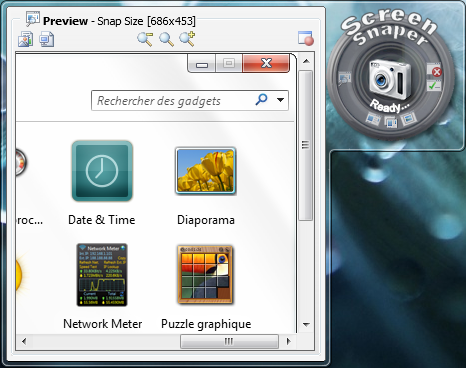Click the camera in the Screen Snaper dial

coord(390,79)
